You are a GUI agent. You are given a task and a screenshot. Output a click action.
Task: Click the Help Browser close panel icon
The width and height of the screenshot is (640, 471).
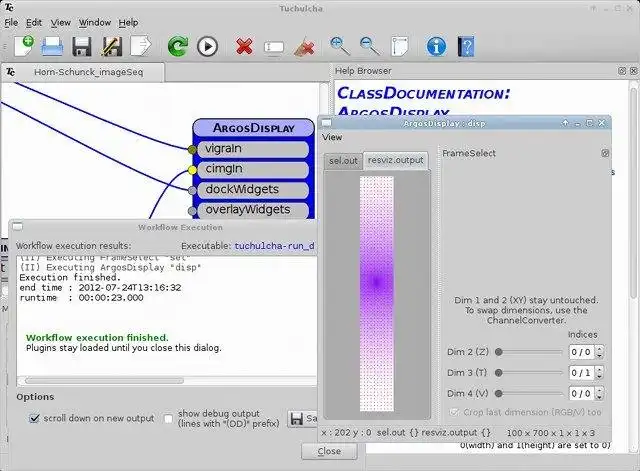coord(633,71)
